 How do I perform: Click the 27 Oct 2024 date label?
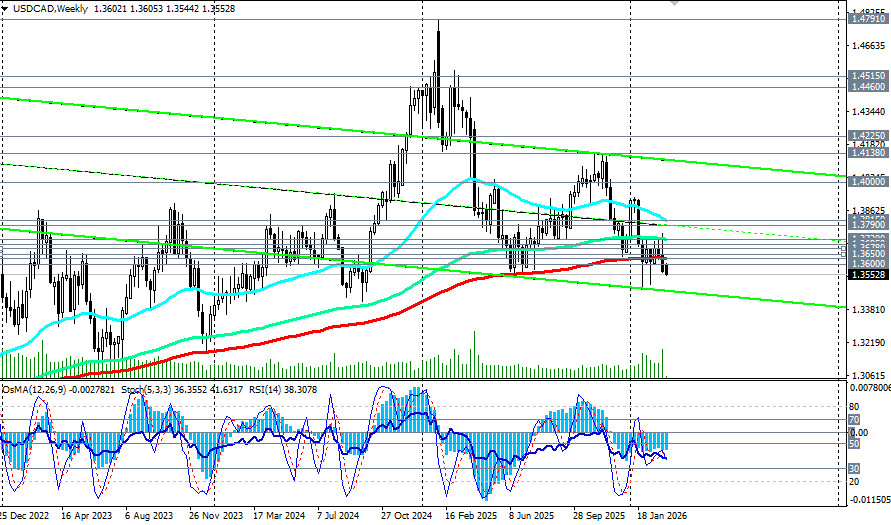point(407,516)
